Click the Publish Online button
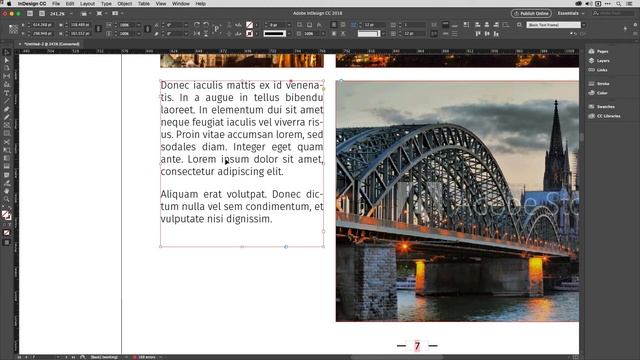 [x=531, y=13]
